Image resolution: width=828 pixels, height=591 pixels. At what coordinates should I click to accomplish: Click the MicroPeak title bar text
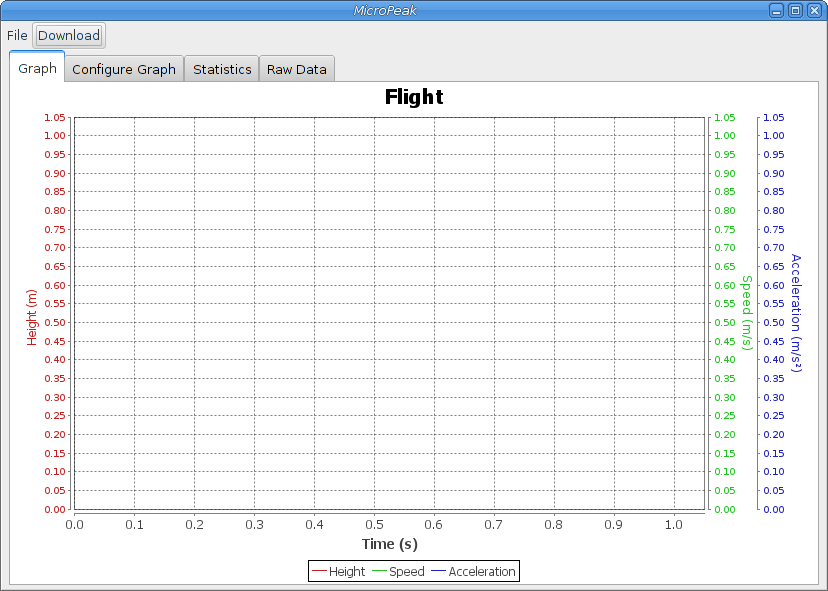[414, 10]
